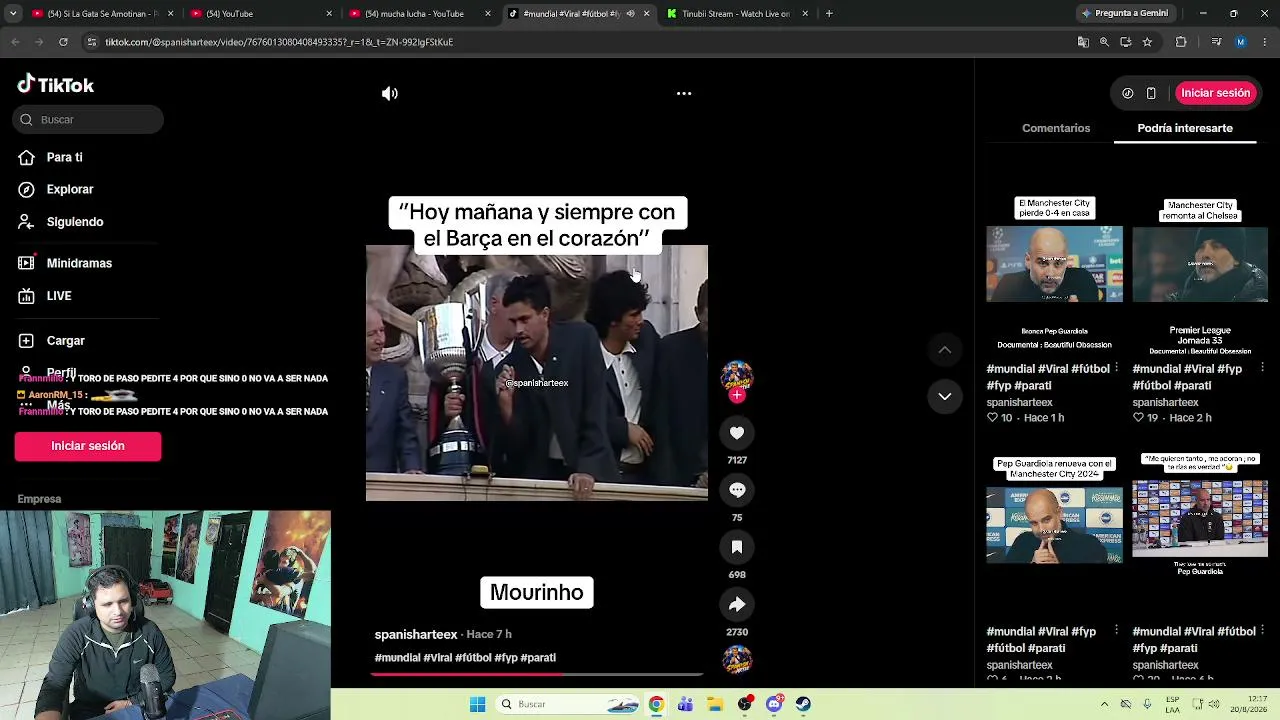
Task: Click the Windows taskbar Buscar search box
Action: [x=566, y=704]
